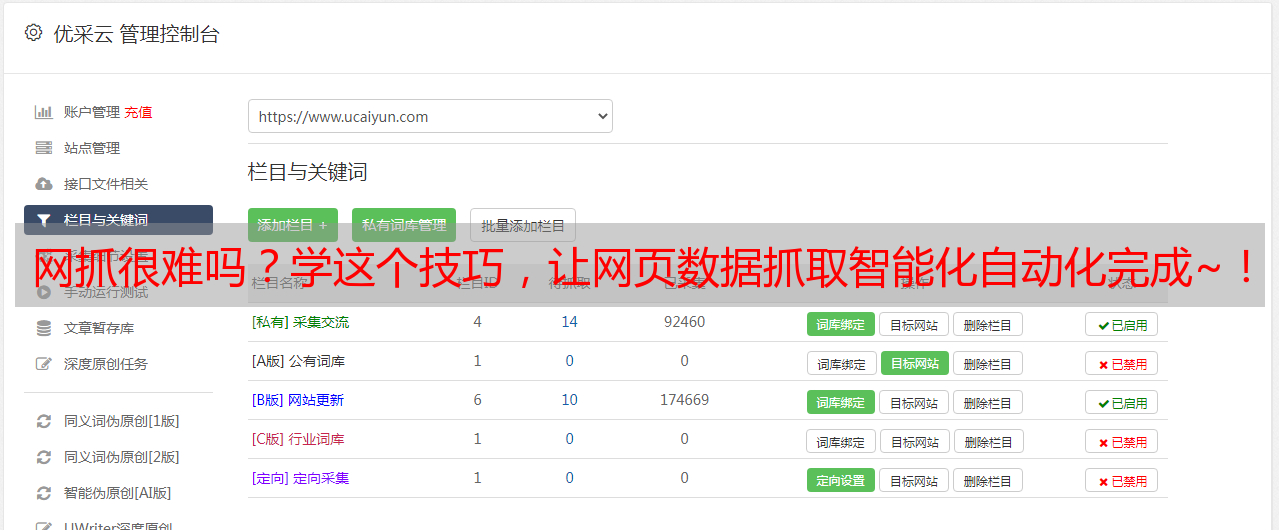
Task: Click 目标网站 for the 采集交流 row
Action: (x=915, y=324)
